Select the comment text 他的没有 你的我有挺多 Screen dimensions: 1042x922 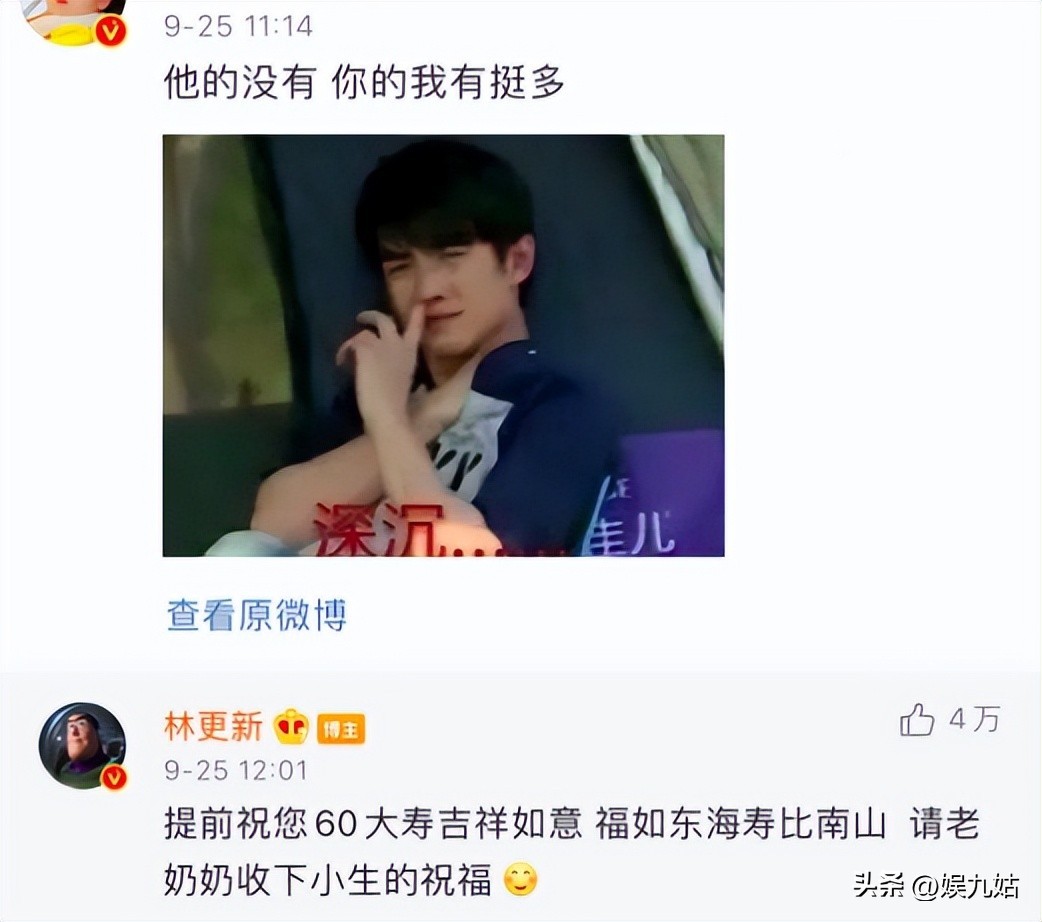coord(364,84)
